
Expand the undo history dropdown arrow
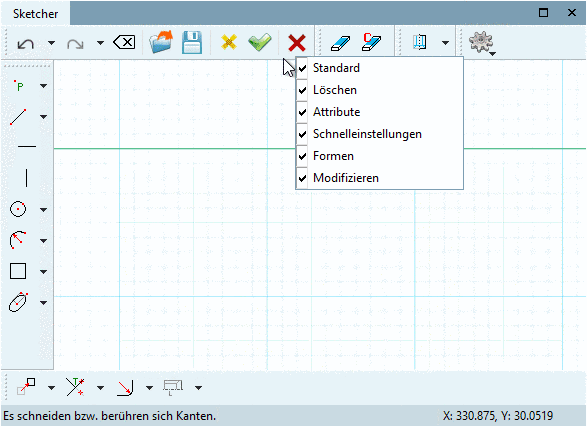pyautogui.click(x=51, y=43)
